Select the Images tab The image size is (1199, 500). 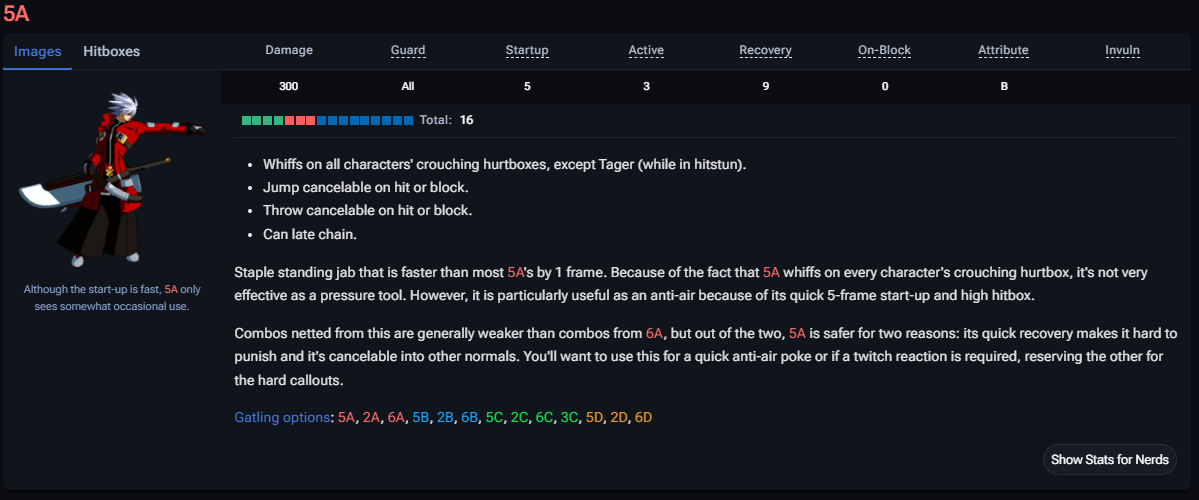[37, 51]
